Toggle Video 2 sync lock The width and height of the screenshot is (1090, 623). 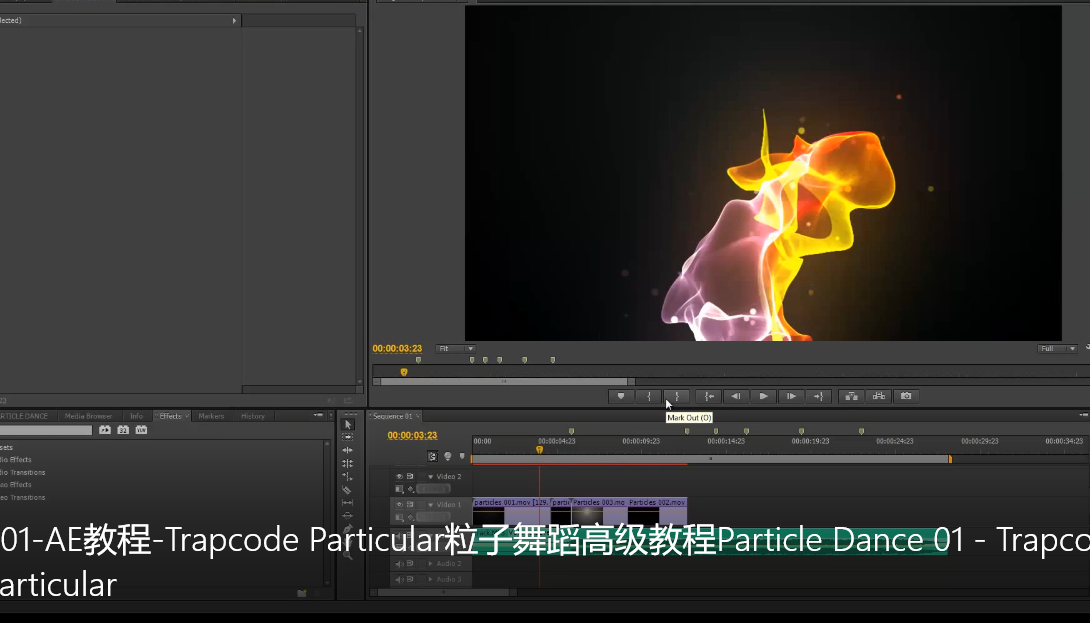click(x=410, y=477)
